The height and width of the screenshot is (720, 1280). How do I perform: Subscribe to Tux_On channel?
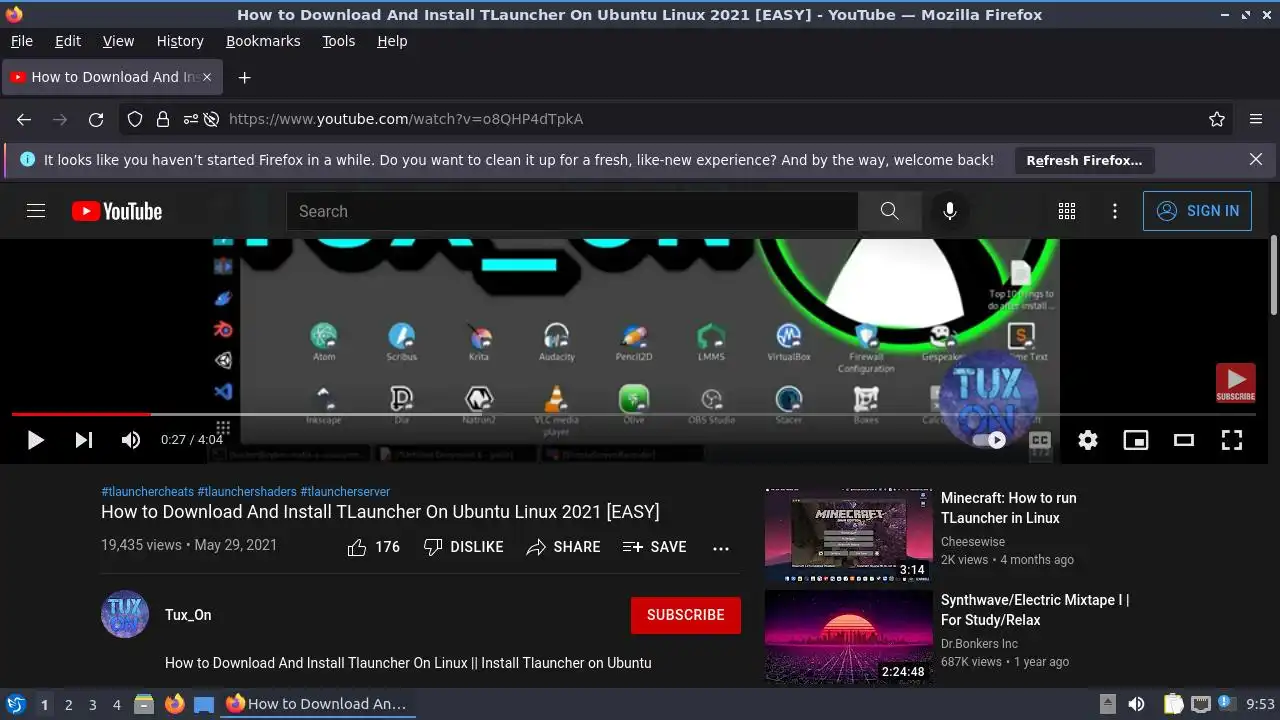coord(686,615)
